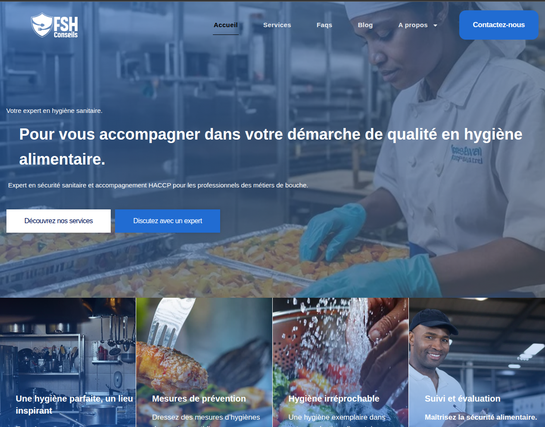The height and width of the screenshot is (427, 545).
Task: Click the Suivi et évaluation heading
Action: [463, 399]
